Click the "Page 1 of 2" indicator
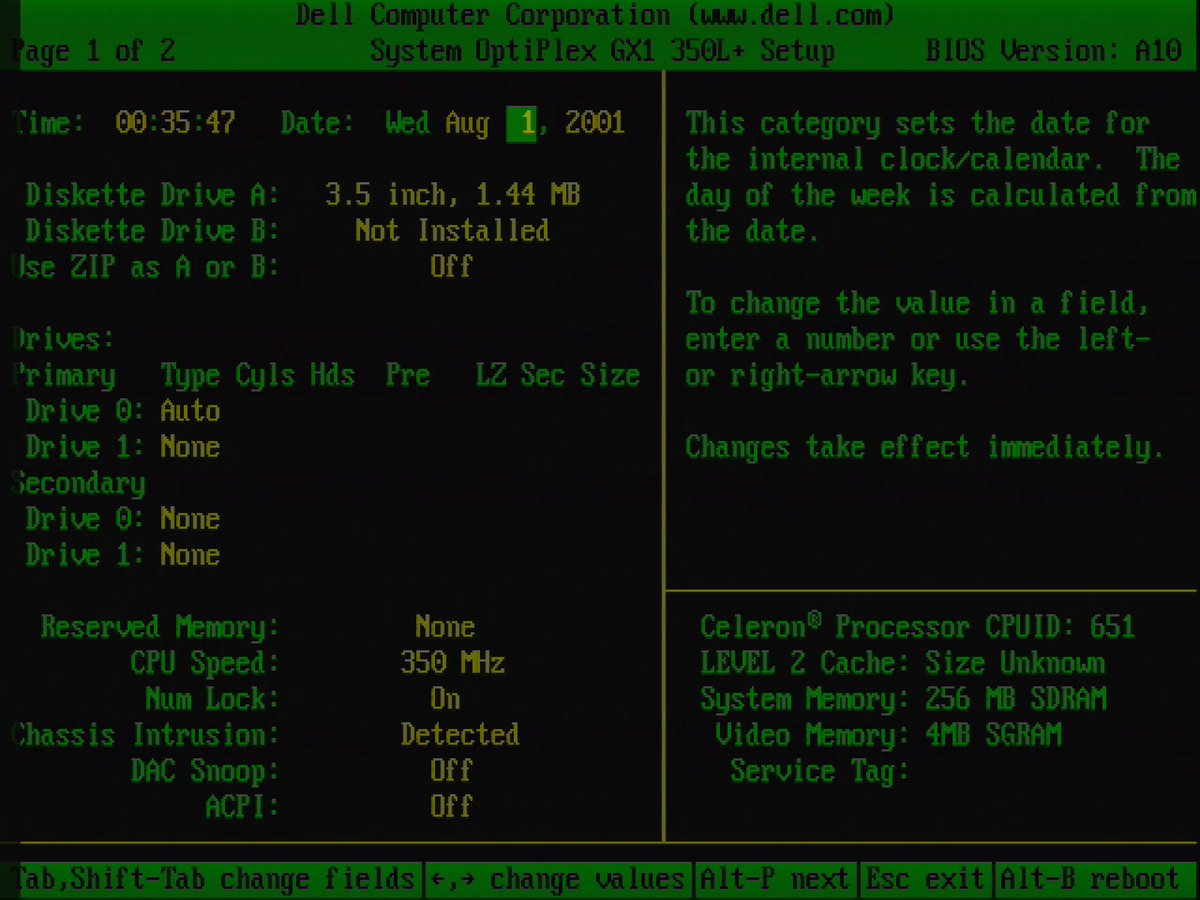The height and width of the screenshot is (900, 1200). (x=92, y=51)
